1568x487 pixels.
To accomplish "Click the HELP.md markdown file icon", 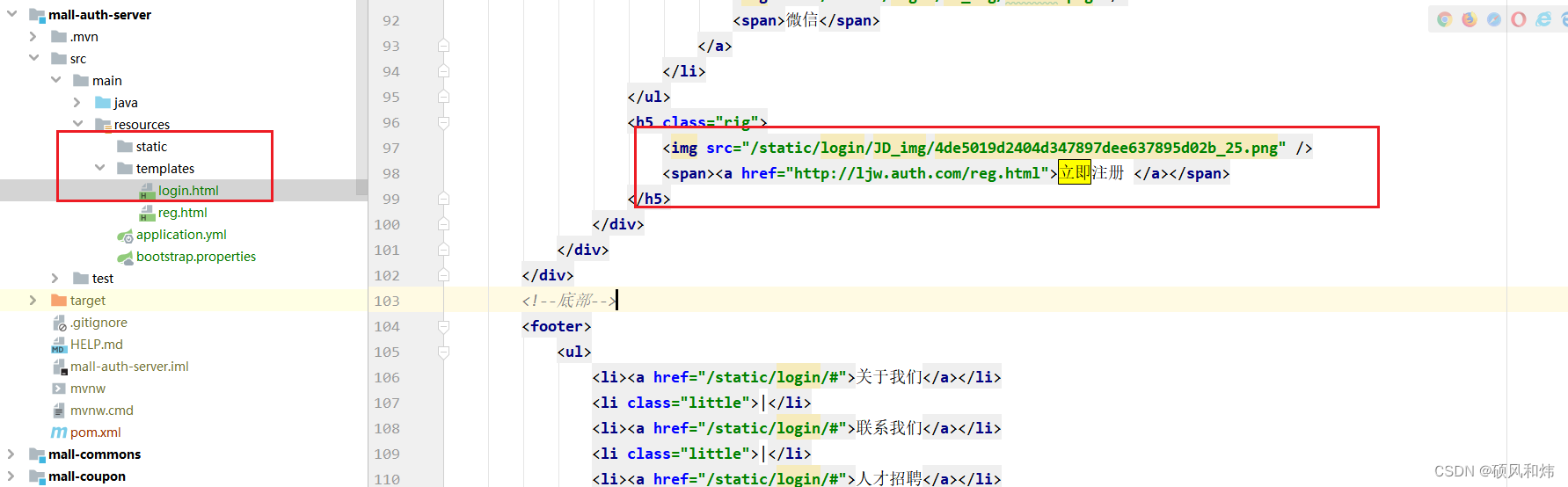I will pyautogui.click(x=59, y=345).
